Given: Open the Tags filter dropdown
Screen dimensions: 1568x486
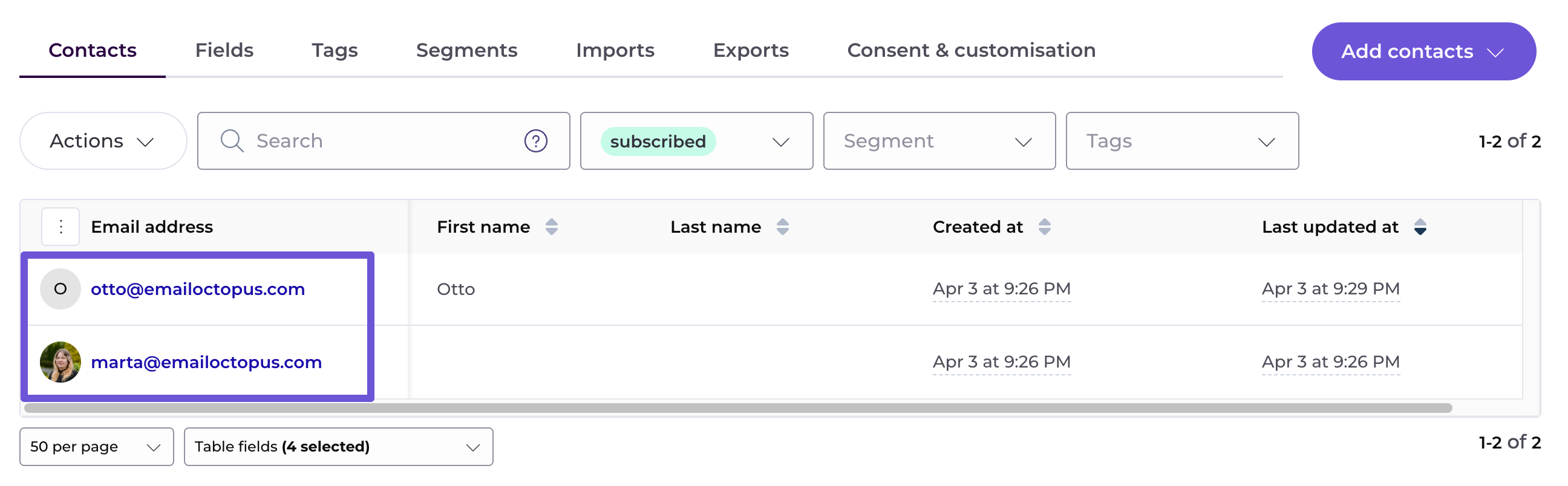Looking at the screenshot, I should pyautogui.click(x=1182, y=141).
